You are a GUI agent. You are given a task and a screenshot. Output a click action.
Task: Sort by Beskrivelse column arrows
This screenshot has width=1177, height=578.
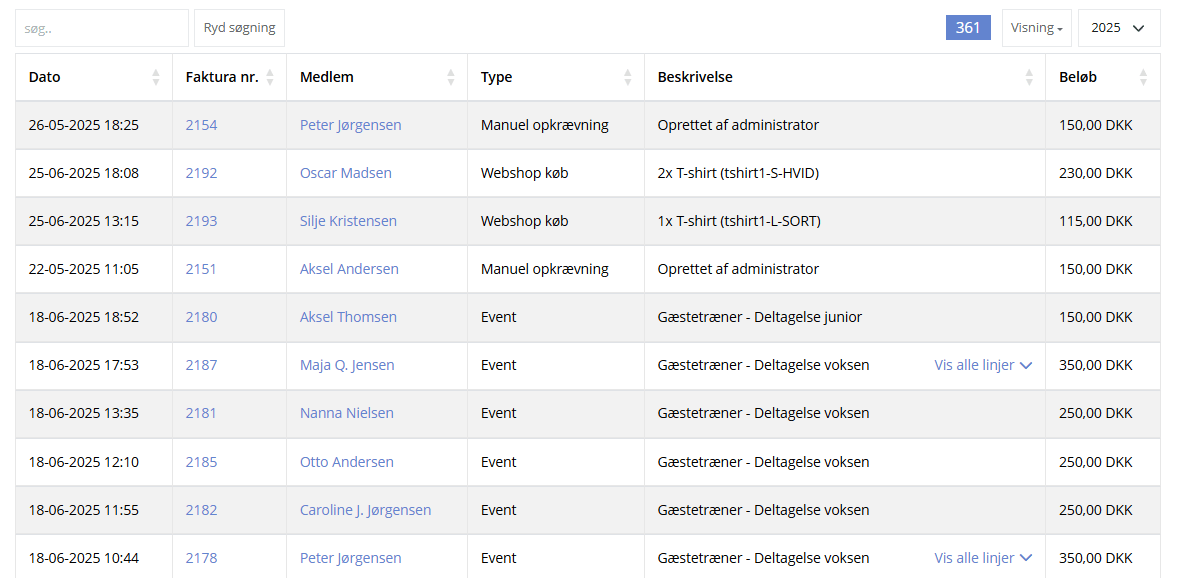coord(1029,77)
